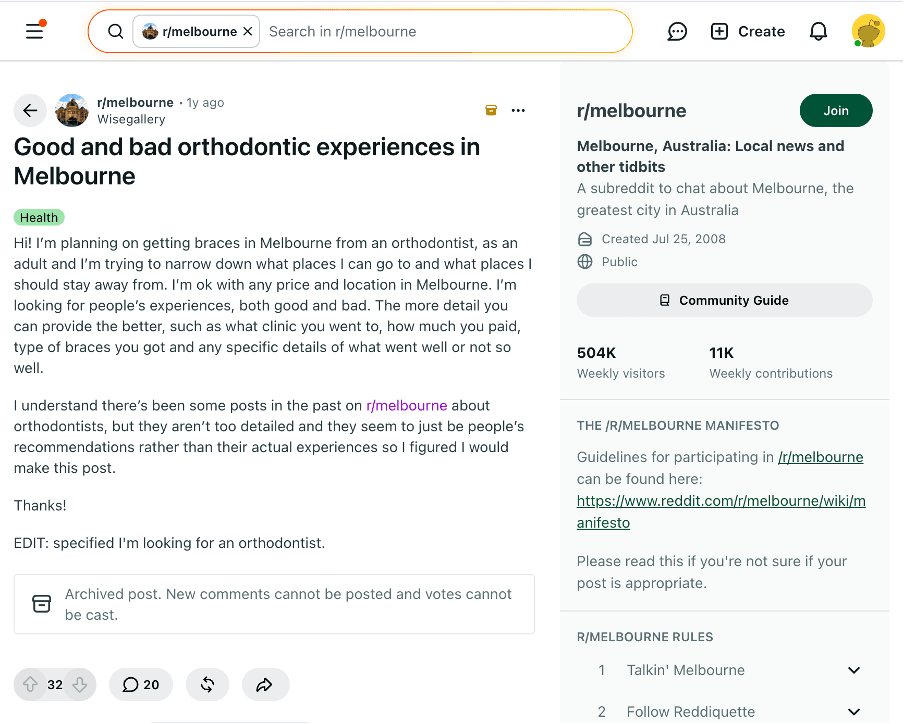Upvote the post
Viewport: 904px width, 724px height.
(x=30, y=684)
